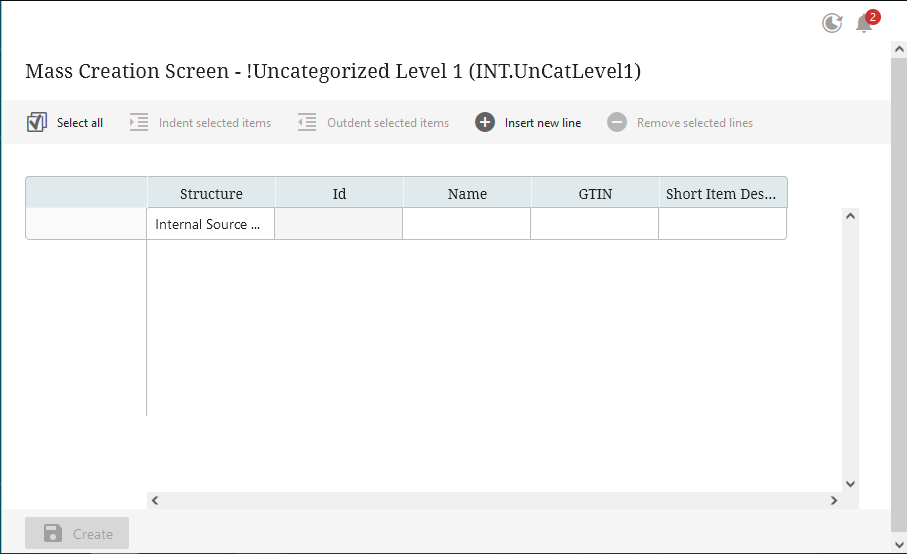Viewport: 907px width, 554px height.
Task: Click the empty Id cell in first row
Action: pyautogui.click(x=338, y=224)
